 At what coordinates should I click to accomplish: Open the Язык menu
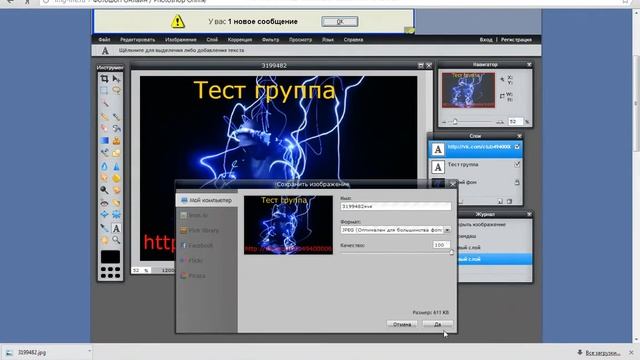coord(328,40)
